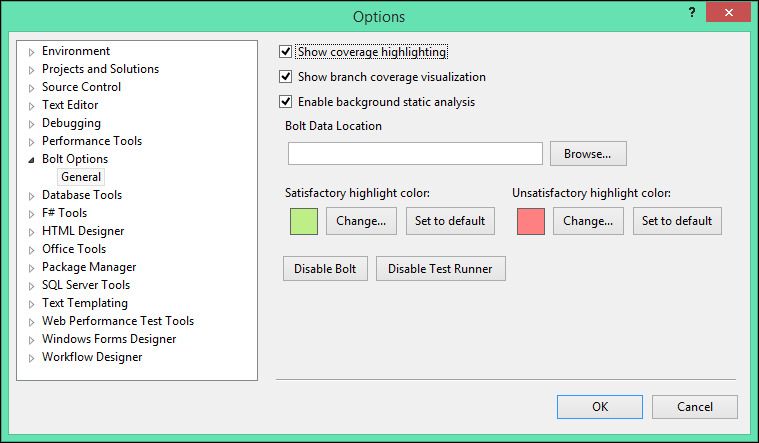Change the unsatisfactory highlight color
Image resolution: width=759 pixels, height=443 pixels.
[588, 221]
